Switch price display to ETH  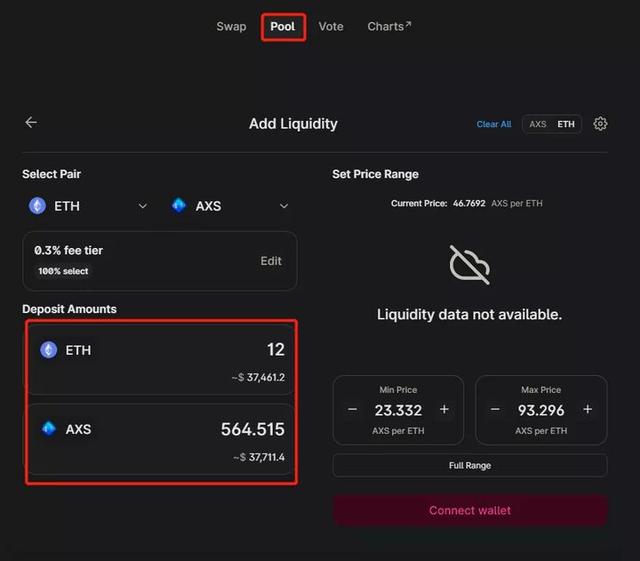click(566, 124)
